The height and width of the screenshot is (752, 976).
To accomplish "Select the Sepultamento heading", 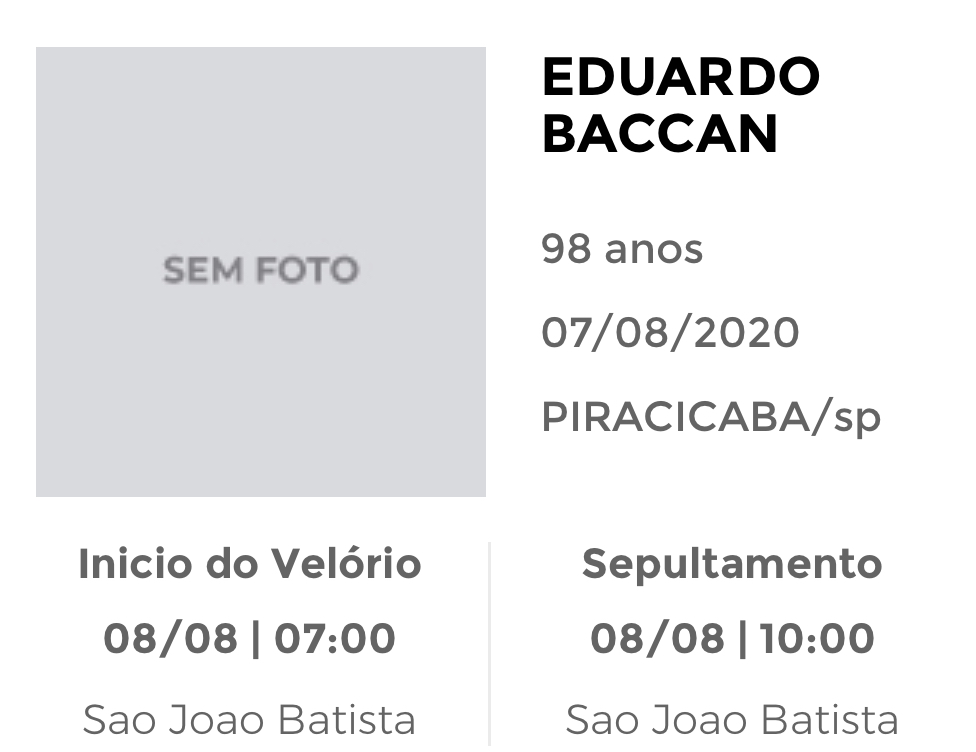I will [732, 565].
